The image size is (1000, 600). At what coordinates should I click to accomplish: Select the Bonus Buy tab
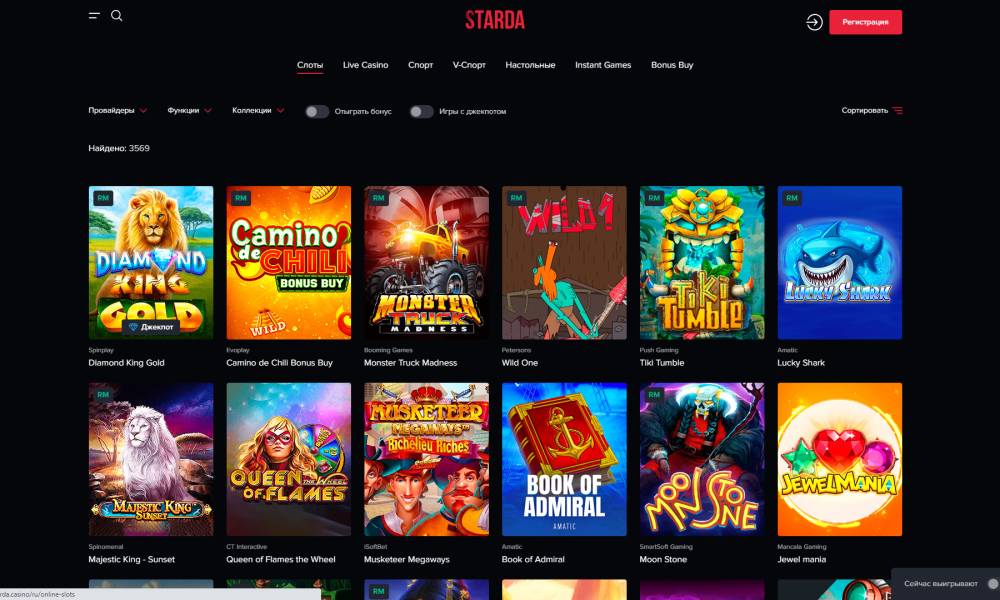(x=672, y=65)
